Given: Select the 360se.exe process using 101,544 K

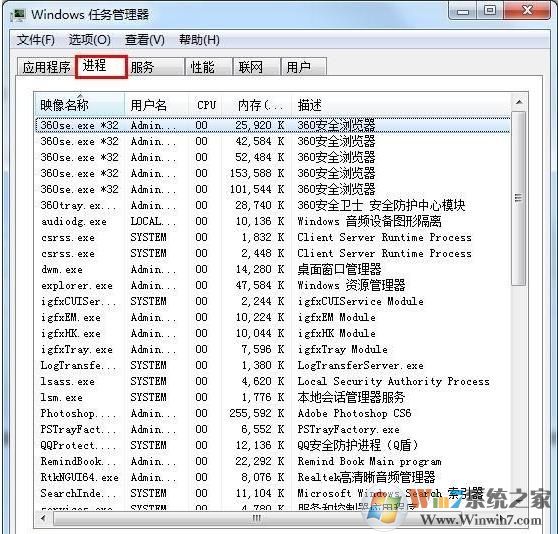Looking at the screenshot, I should [x=273, y=189].
